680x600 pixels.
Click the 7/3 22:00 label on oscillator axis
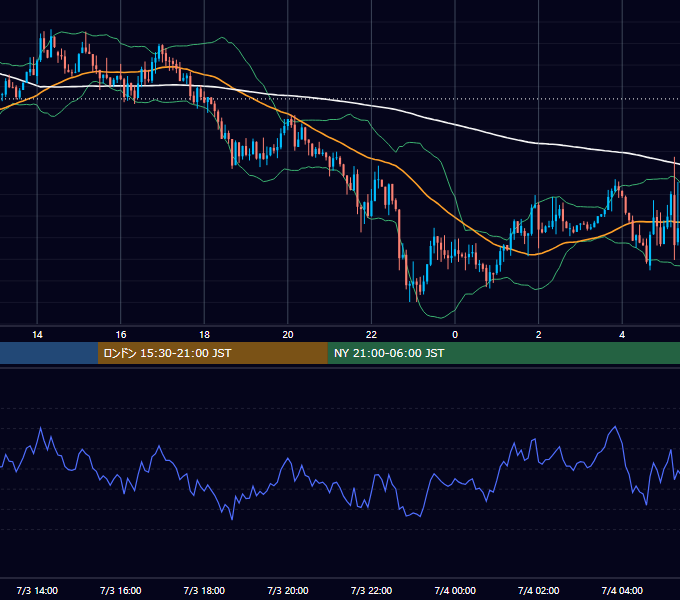(371, 590)
